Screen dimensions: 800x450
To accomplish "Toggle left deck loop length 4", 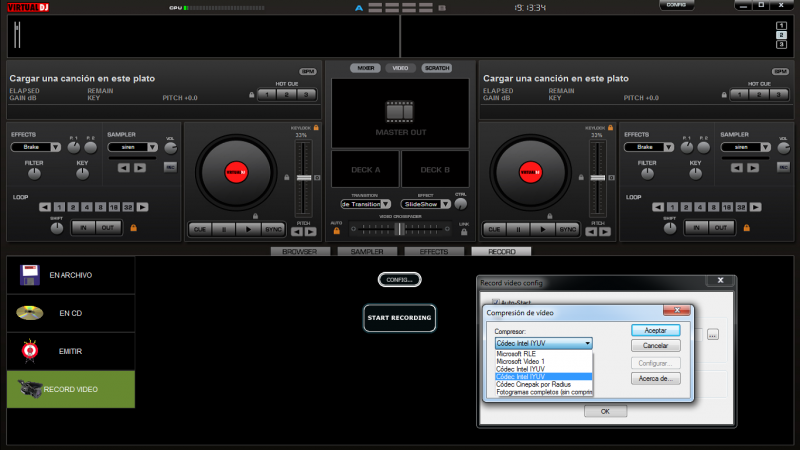I will coord(87,207).
